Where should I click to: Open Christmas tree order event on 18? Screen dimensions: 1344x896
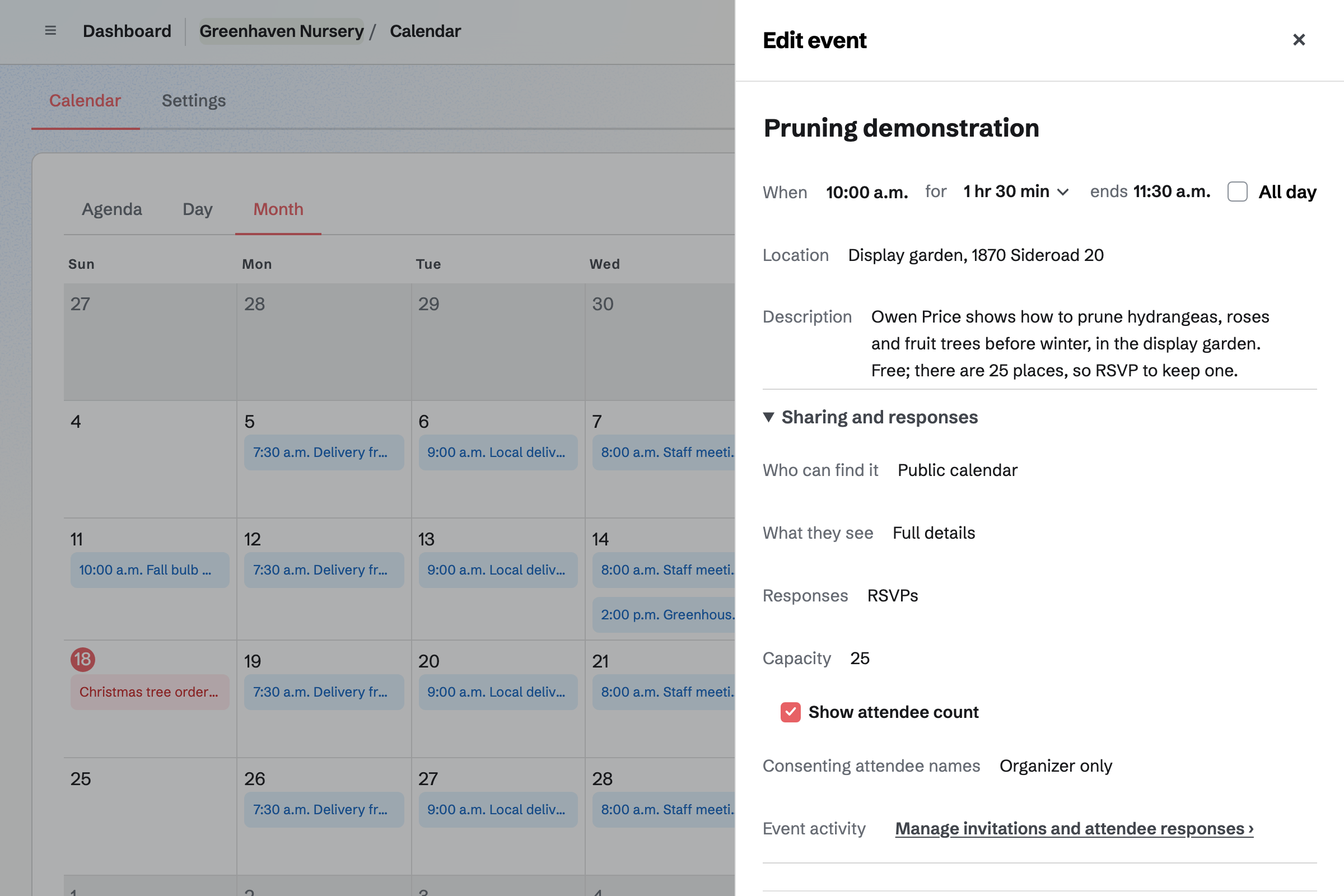150,692
